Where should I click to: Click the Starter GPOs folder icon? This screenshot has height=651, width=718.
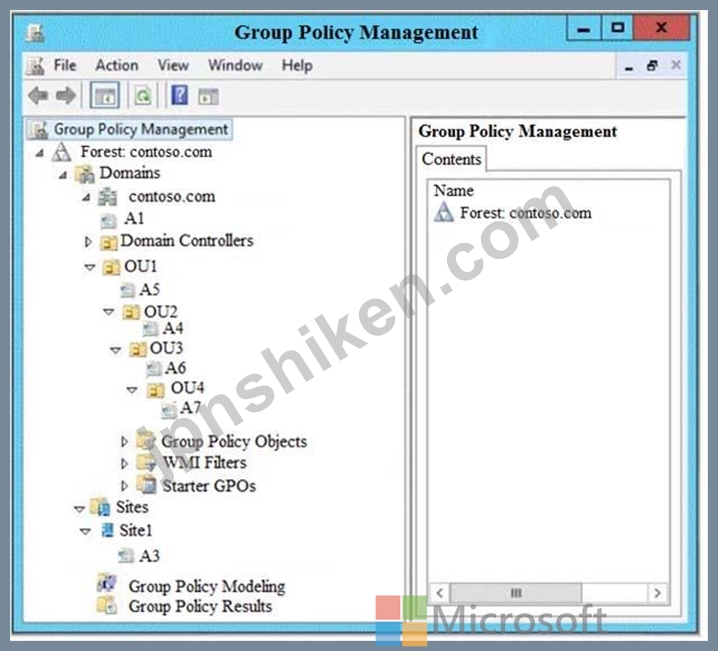146,485
